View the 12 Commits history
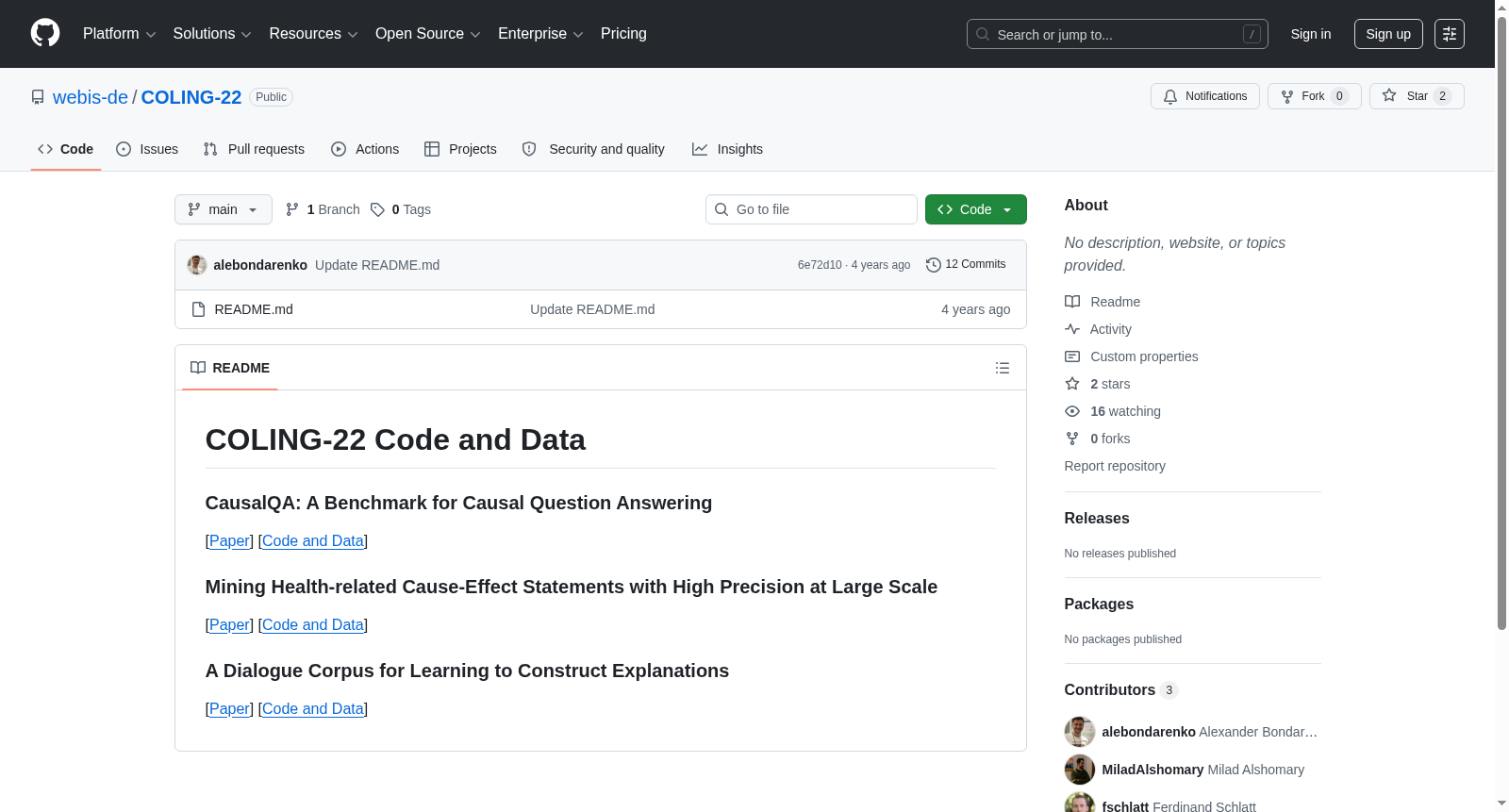The height and width of the screenshot is (812, 1509). [966, 264]
